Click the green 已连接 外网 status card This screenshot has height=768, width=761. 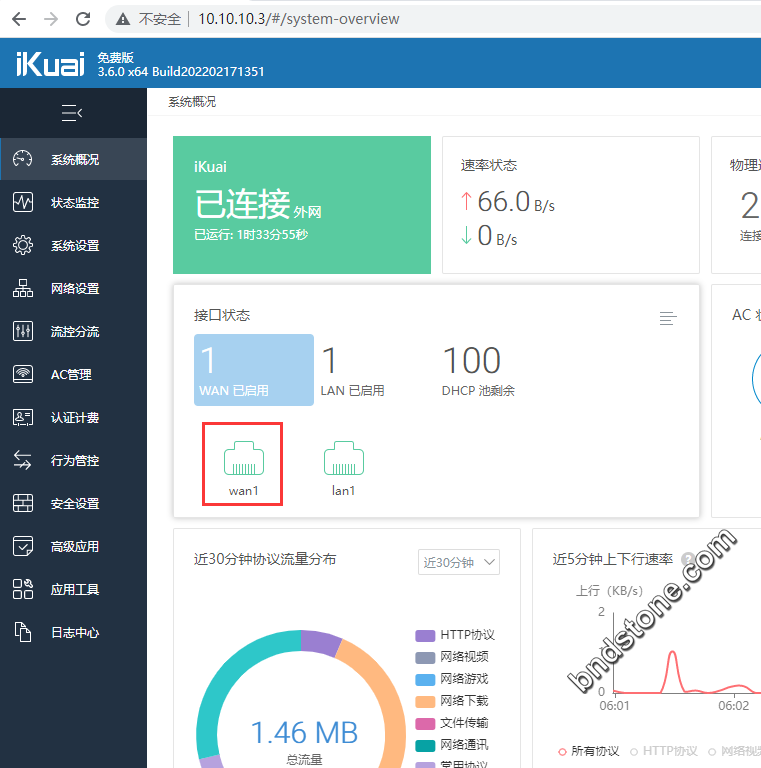(302, 205)
